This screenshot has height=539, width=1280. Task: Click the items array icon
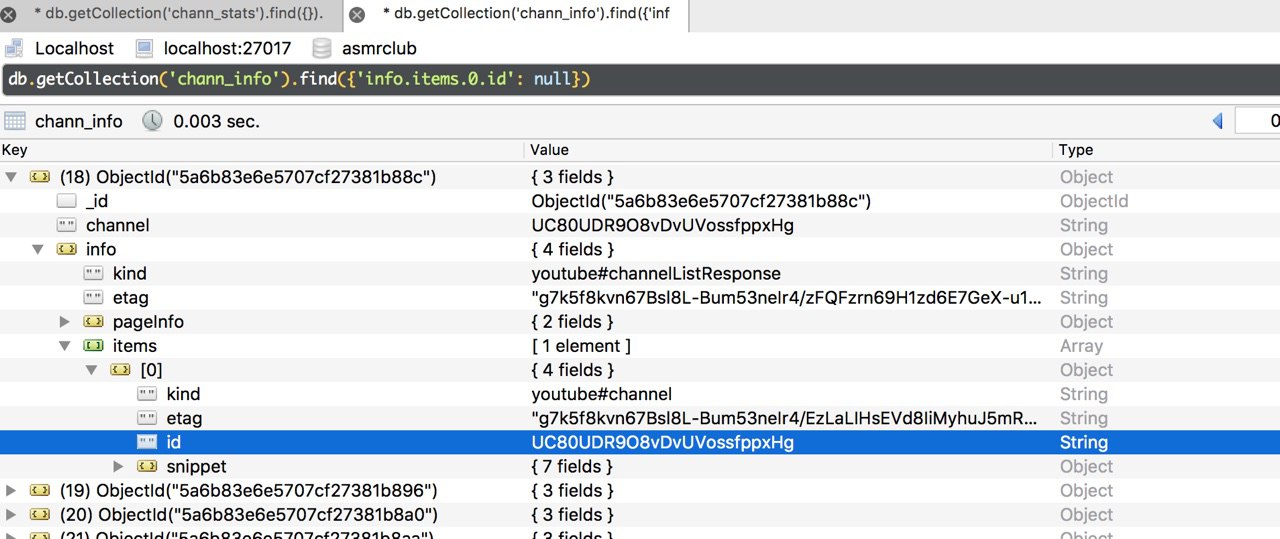pos(93,346)
